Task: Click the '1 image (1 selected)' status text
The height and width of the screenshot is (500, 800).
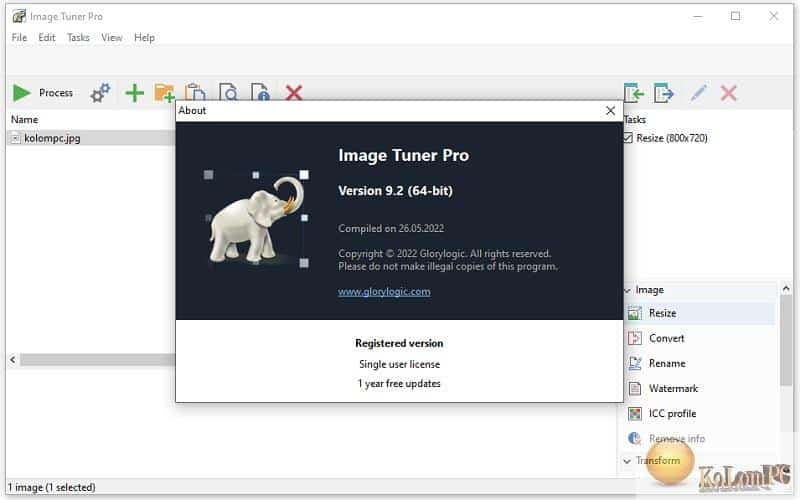Action: (x=52, y=488)
